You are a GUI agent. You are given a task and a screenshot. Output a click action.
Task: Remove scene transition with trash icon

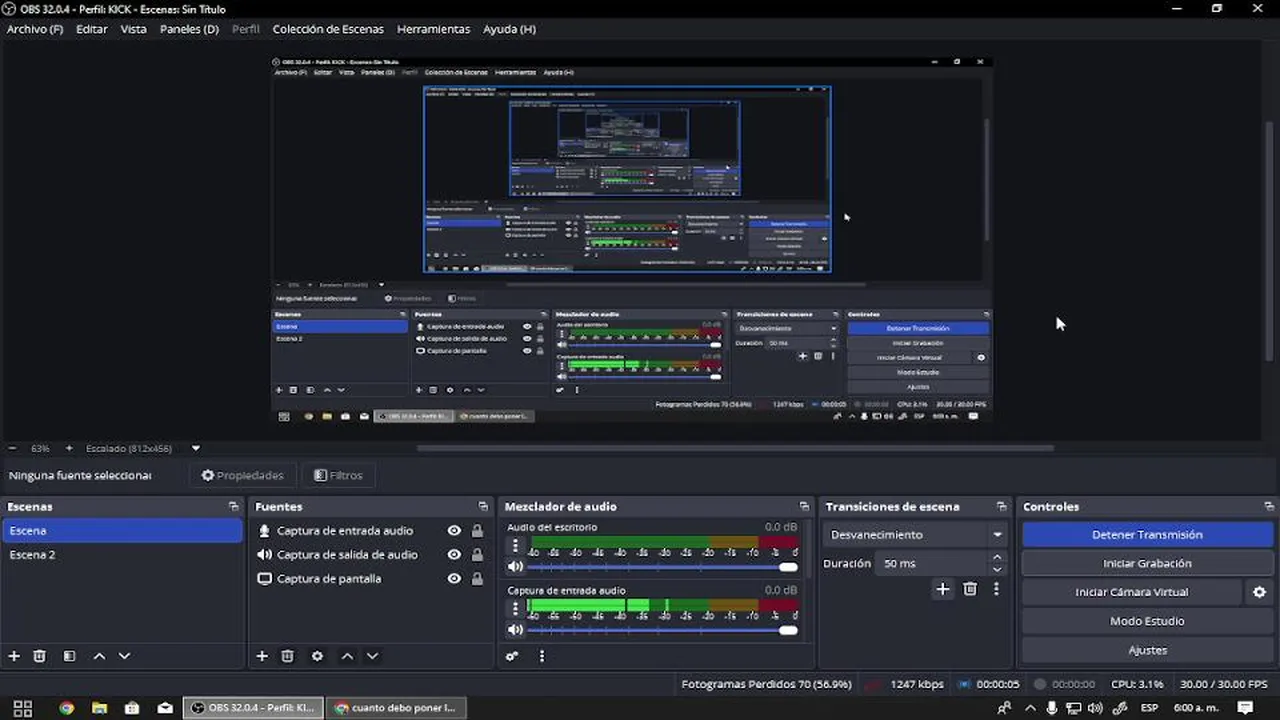click(970, 589)
